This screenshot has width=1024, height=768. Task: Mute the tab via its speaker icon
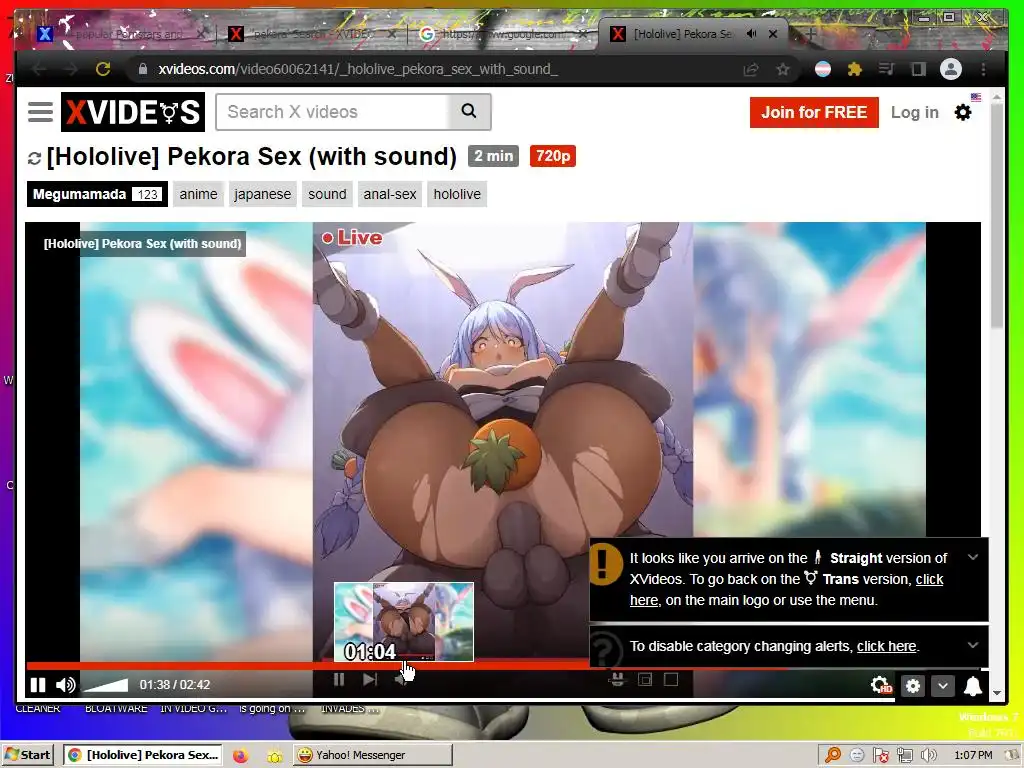click(752, 33)
